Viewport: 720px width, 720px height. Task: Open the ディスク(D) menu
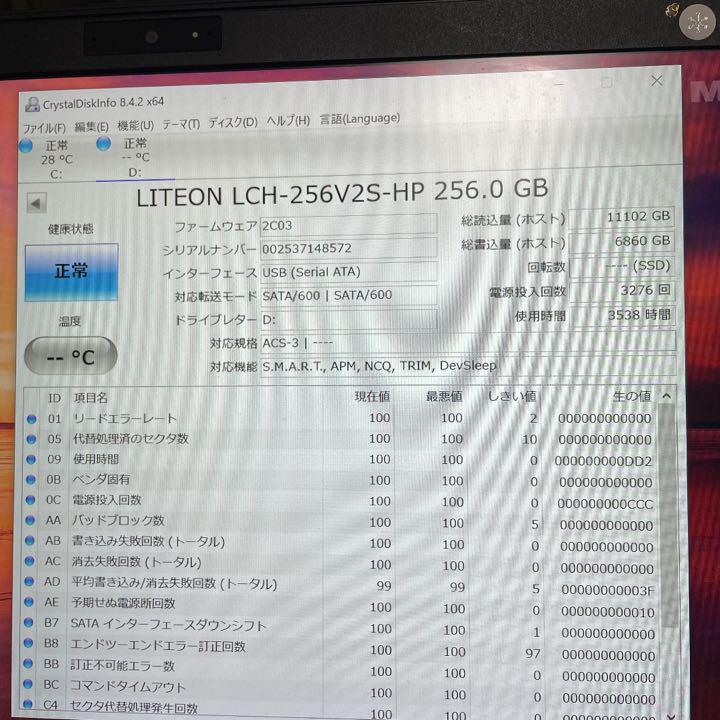tap(233, 122)
